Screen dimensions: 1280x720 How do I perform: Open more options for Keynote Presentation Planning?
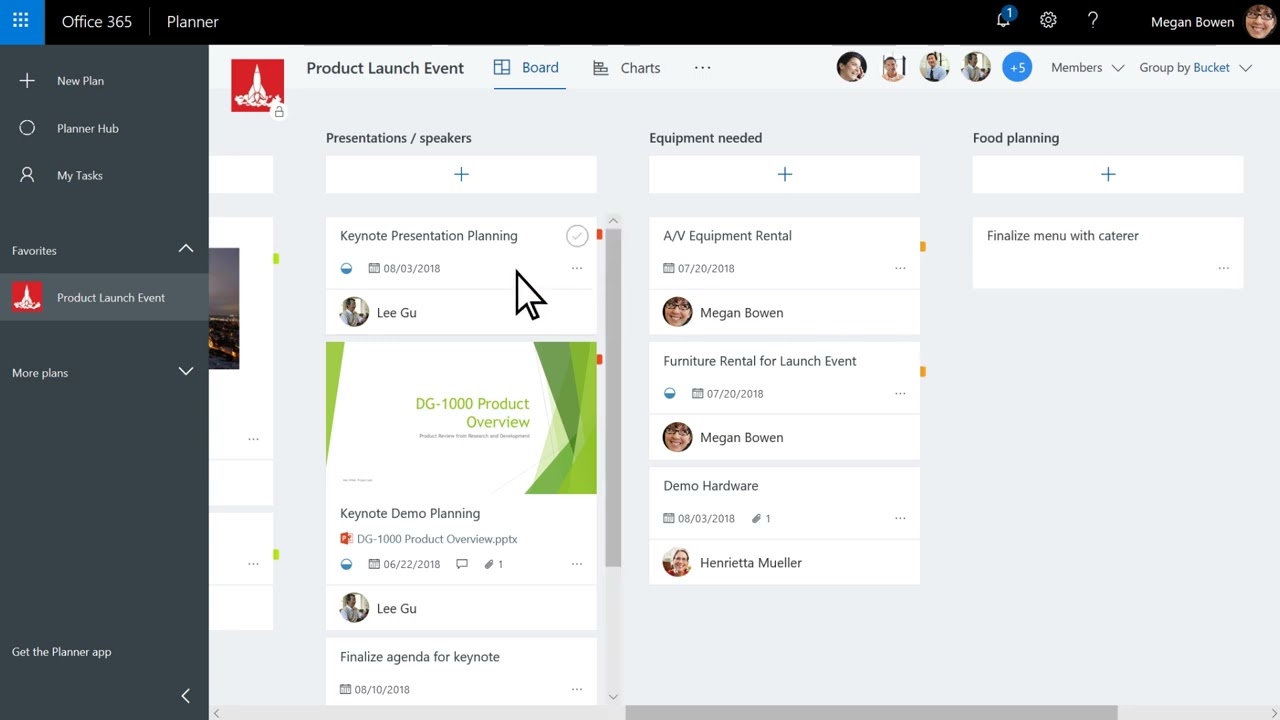[x=577, y=268]
